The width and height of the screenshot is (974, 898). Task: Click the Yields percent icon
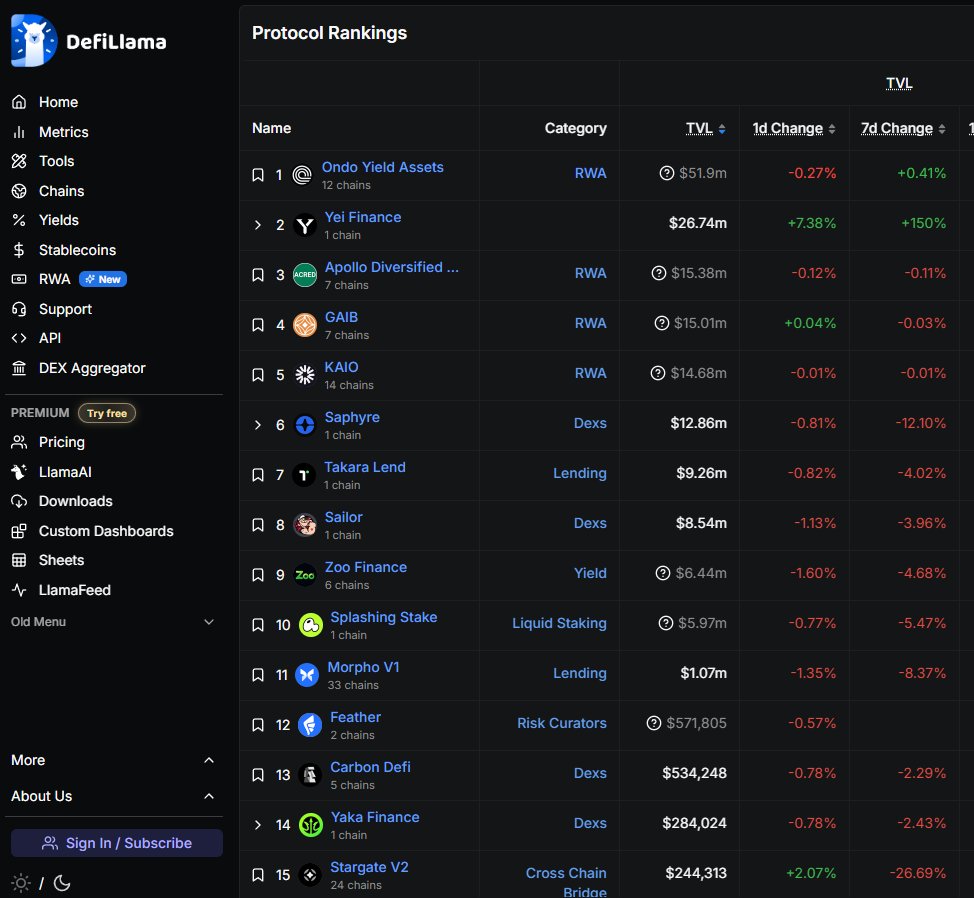pos(19,220)
